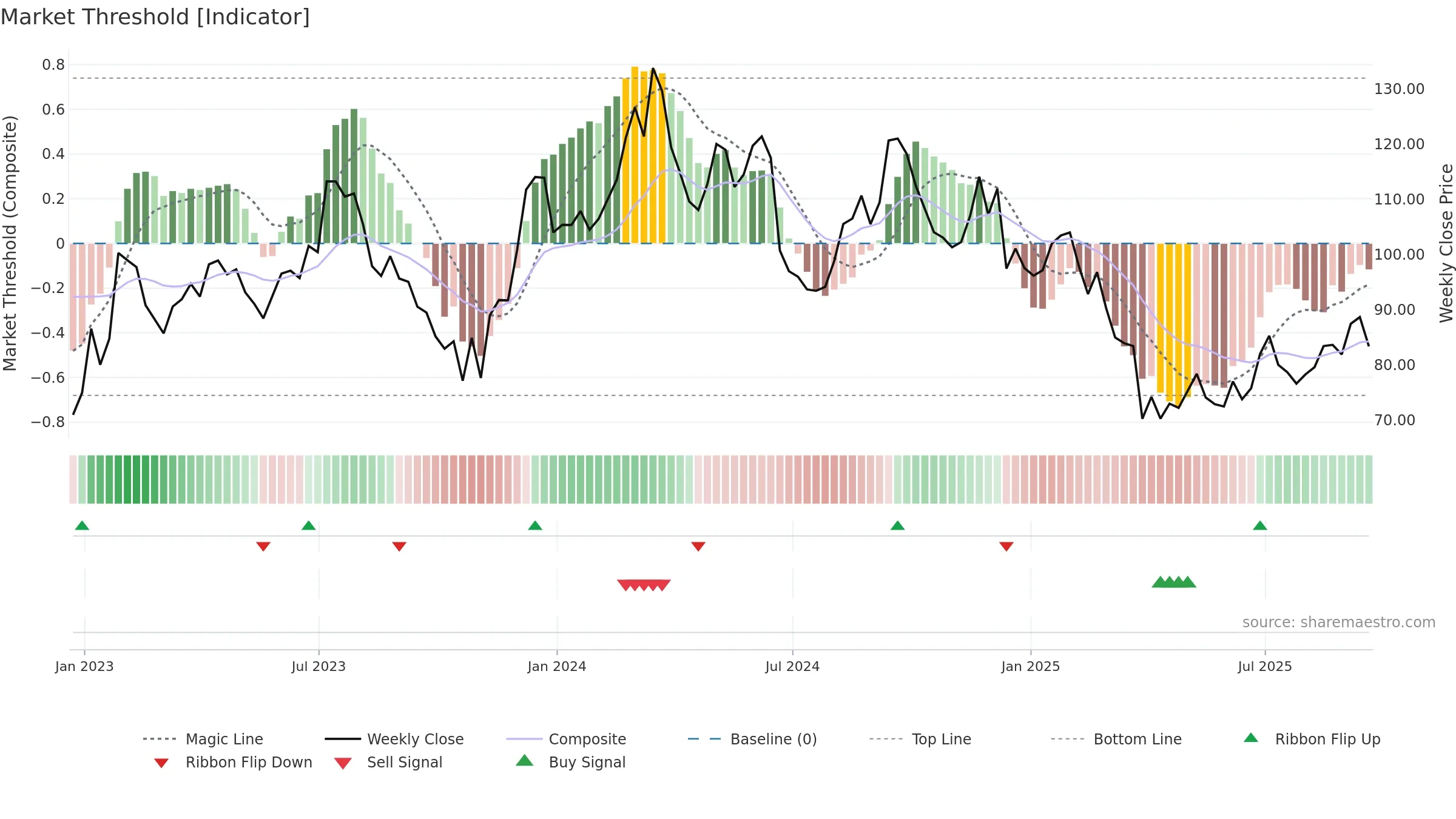The image size is (1456, 819).
Task: Click the source: sharemaestro.com text
Action: [1339, 622]
